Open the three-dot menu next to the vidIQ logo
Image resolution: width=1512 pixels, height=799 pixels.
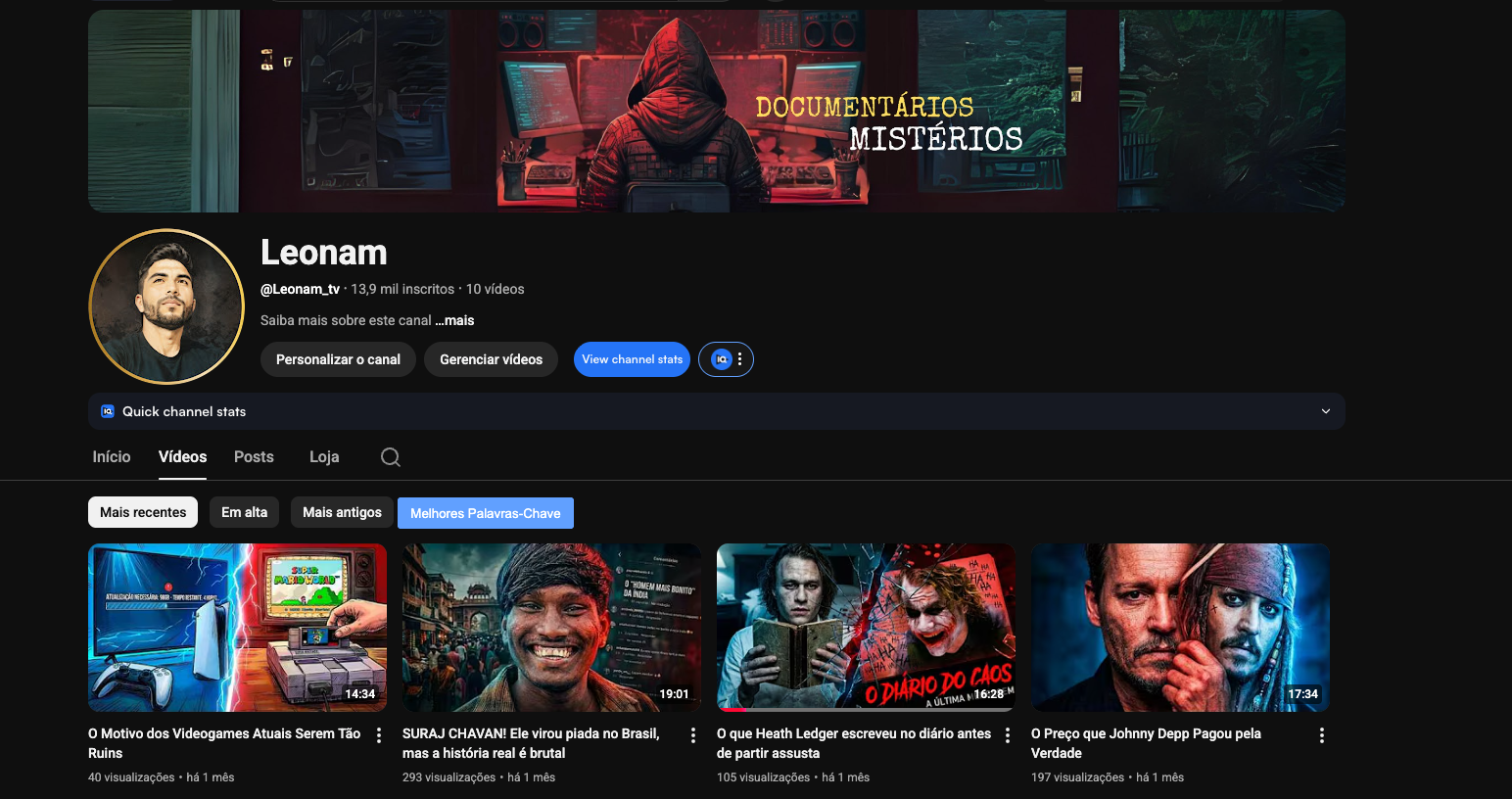pos(740,359)
